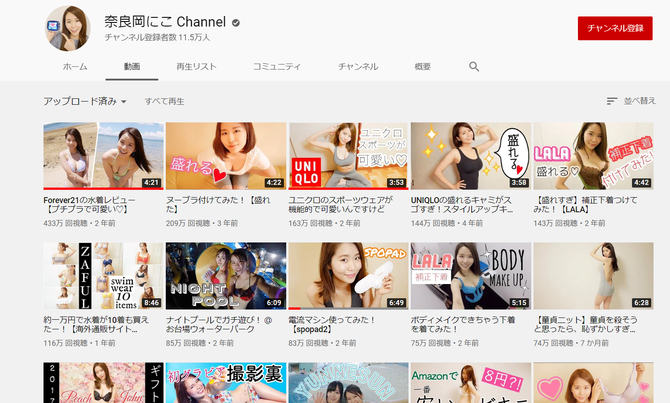Viewport: 670px width, 403px height.
Task: Click title 電流マシン使ってみた！
Action: point(332,324)
